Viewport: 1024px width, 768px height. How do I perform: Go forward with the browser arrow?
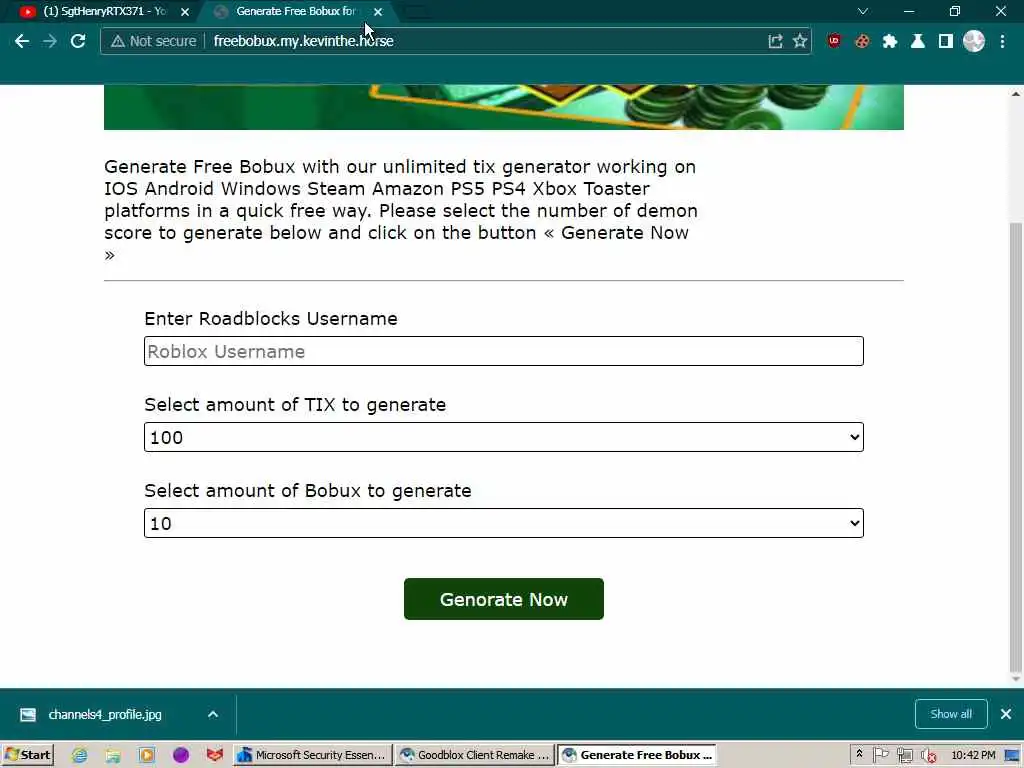point(50,41)
